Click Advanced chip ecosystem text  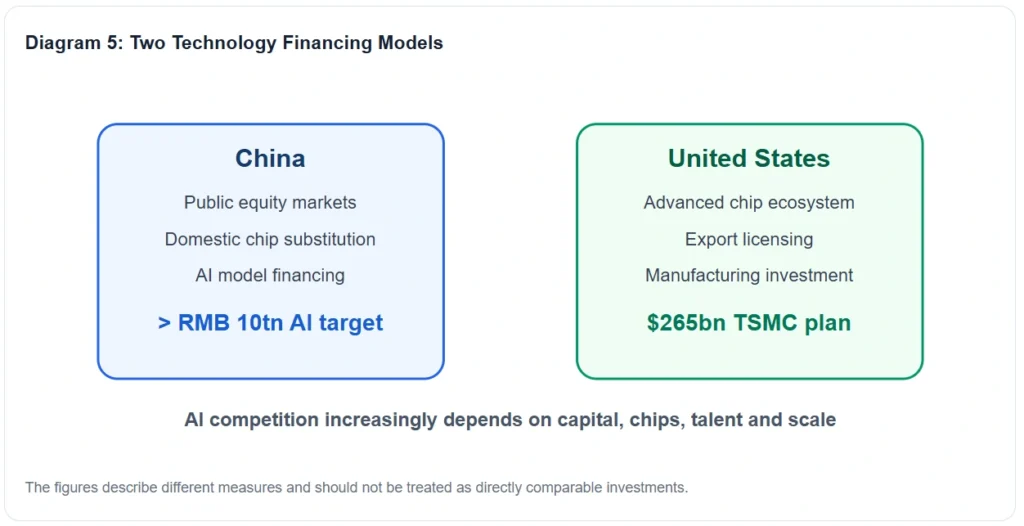click(749, 203)
